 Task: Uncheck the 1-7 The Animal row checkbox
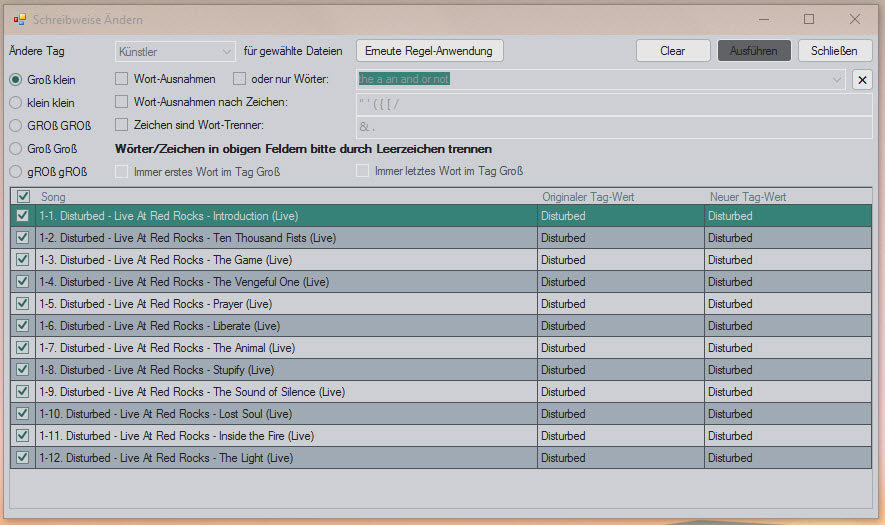[23, 348]
